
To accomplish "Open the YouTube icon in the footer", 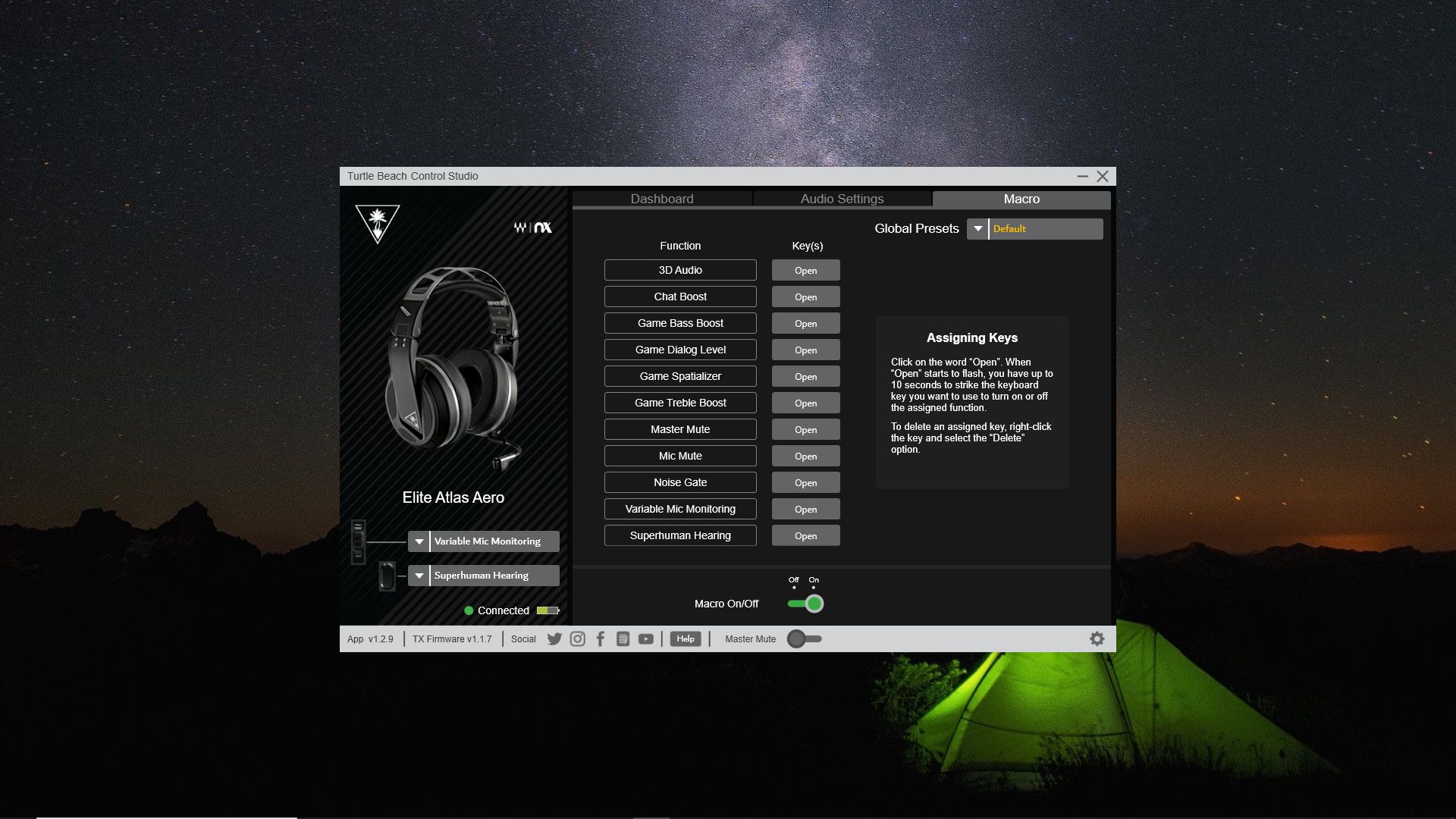I will pyautogui.click(x=645, y=639).
